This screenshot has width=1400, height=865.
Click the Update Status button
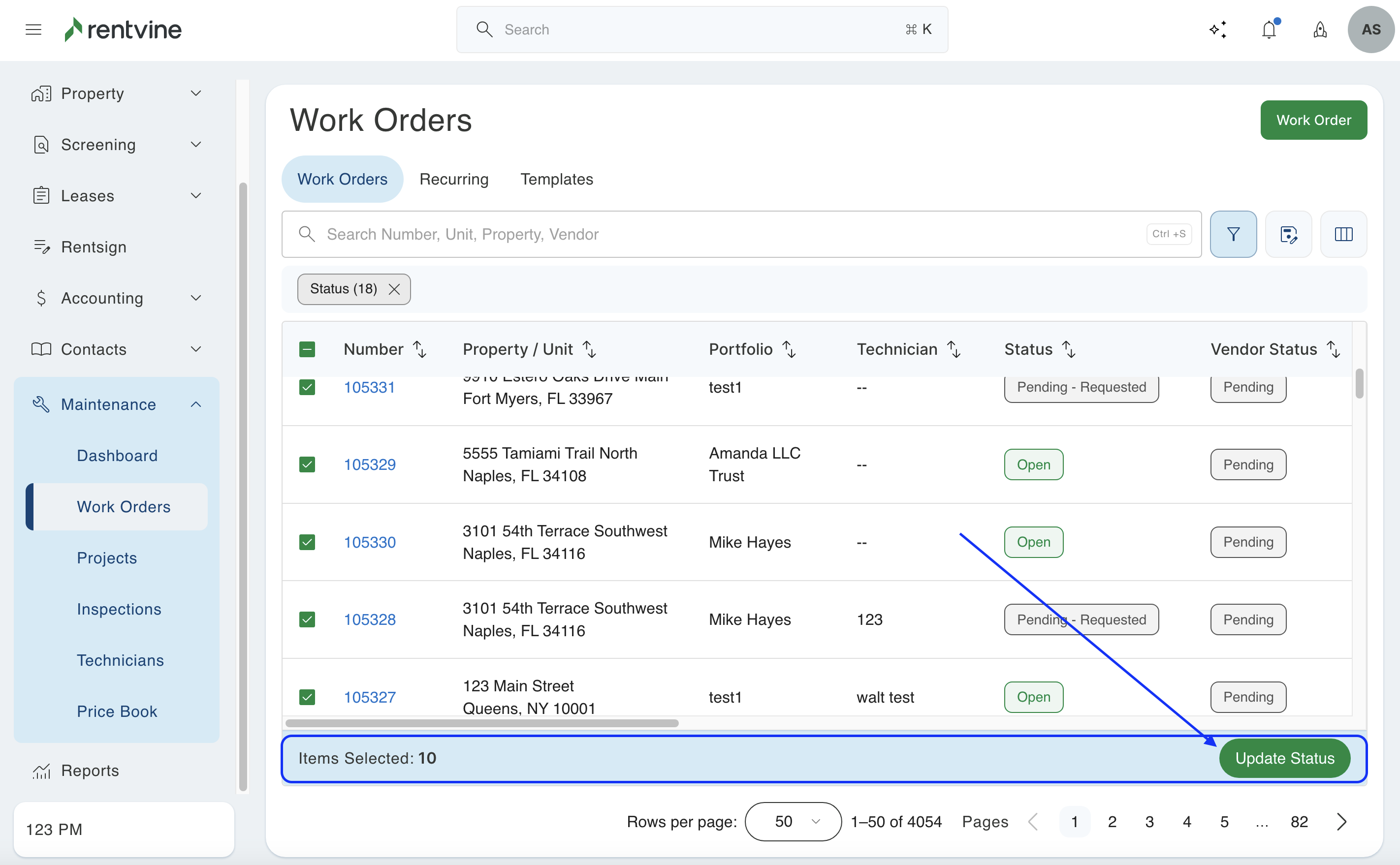1284,758
